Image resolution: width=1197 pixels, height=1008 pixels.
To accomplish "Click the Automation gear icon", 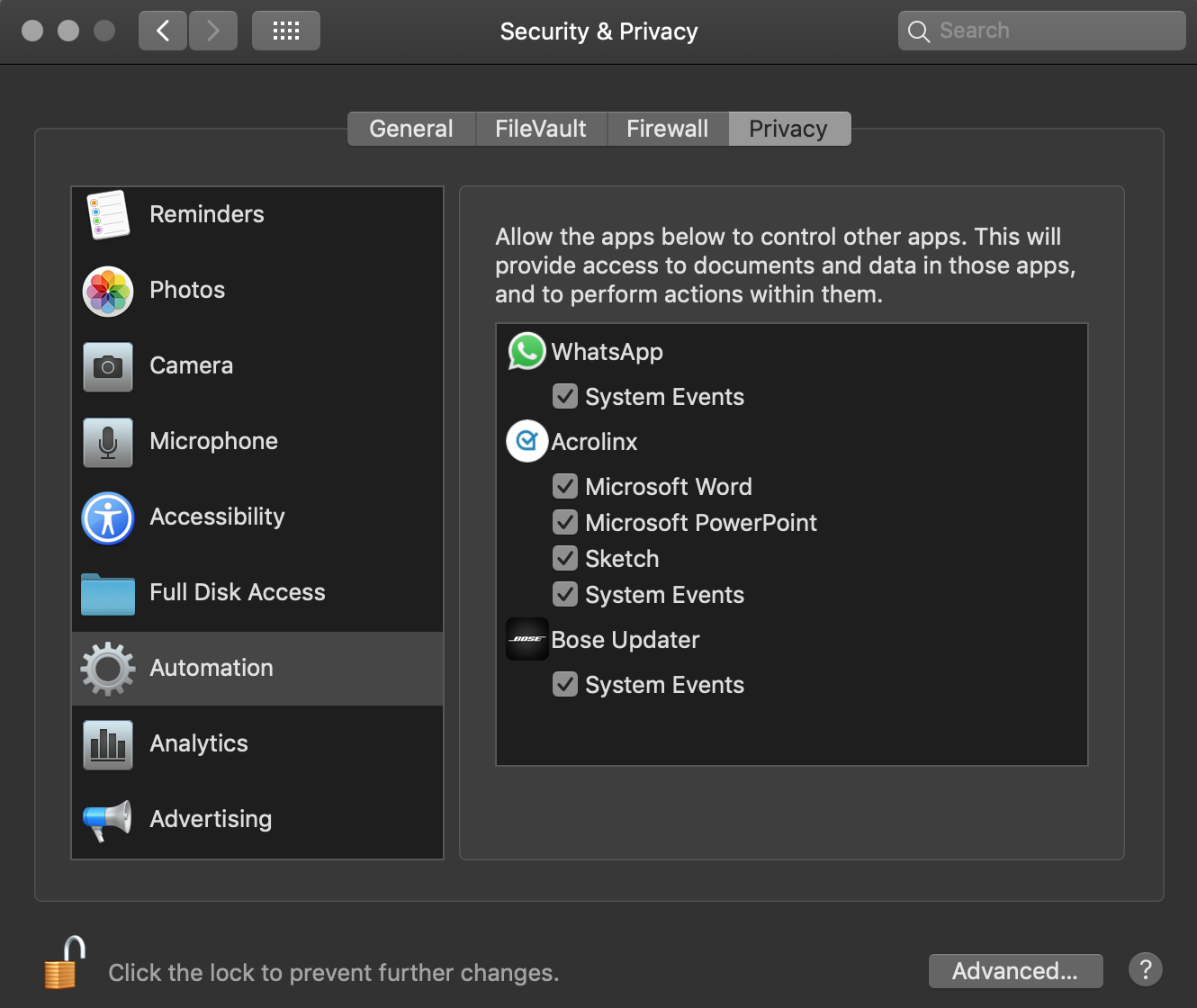I will pyautogui.click(x=108, y=669).
